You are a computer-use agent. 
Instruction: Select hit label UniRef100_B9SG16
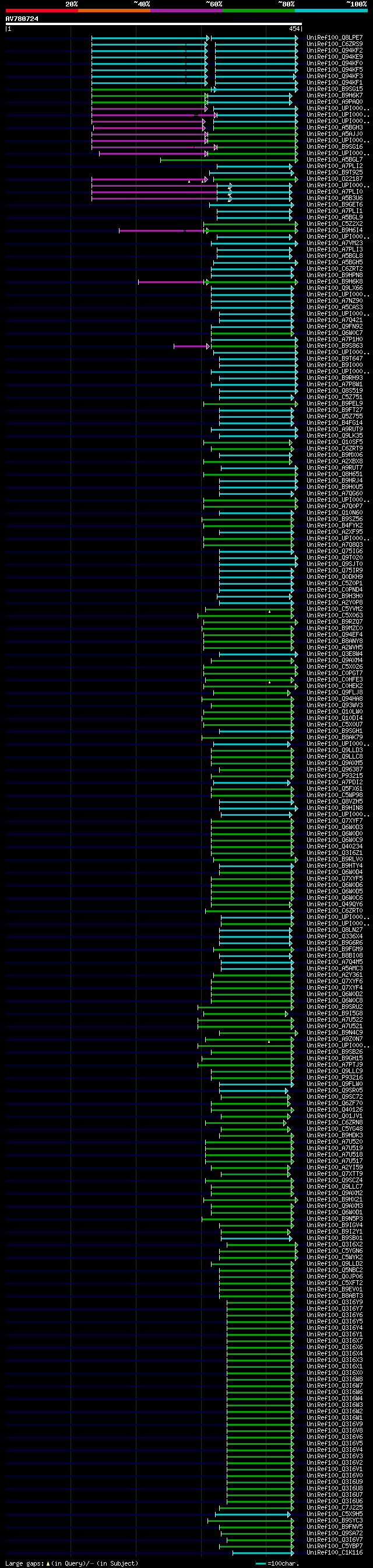[x=335, y=146]
